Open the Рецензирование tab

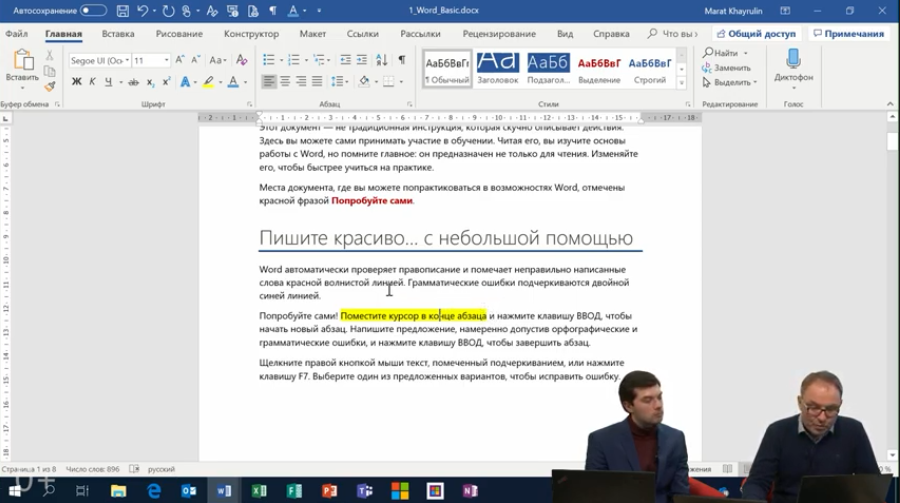[499, 34]
